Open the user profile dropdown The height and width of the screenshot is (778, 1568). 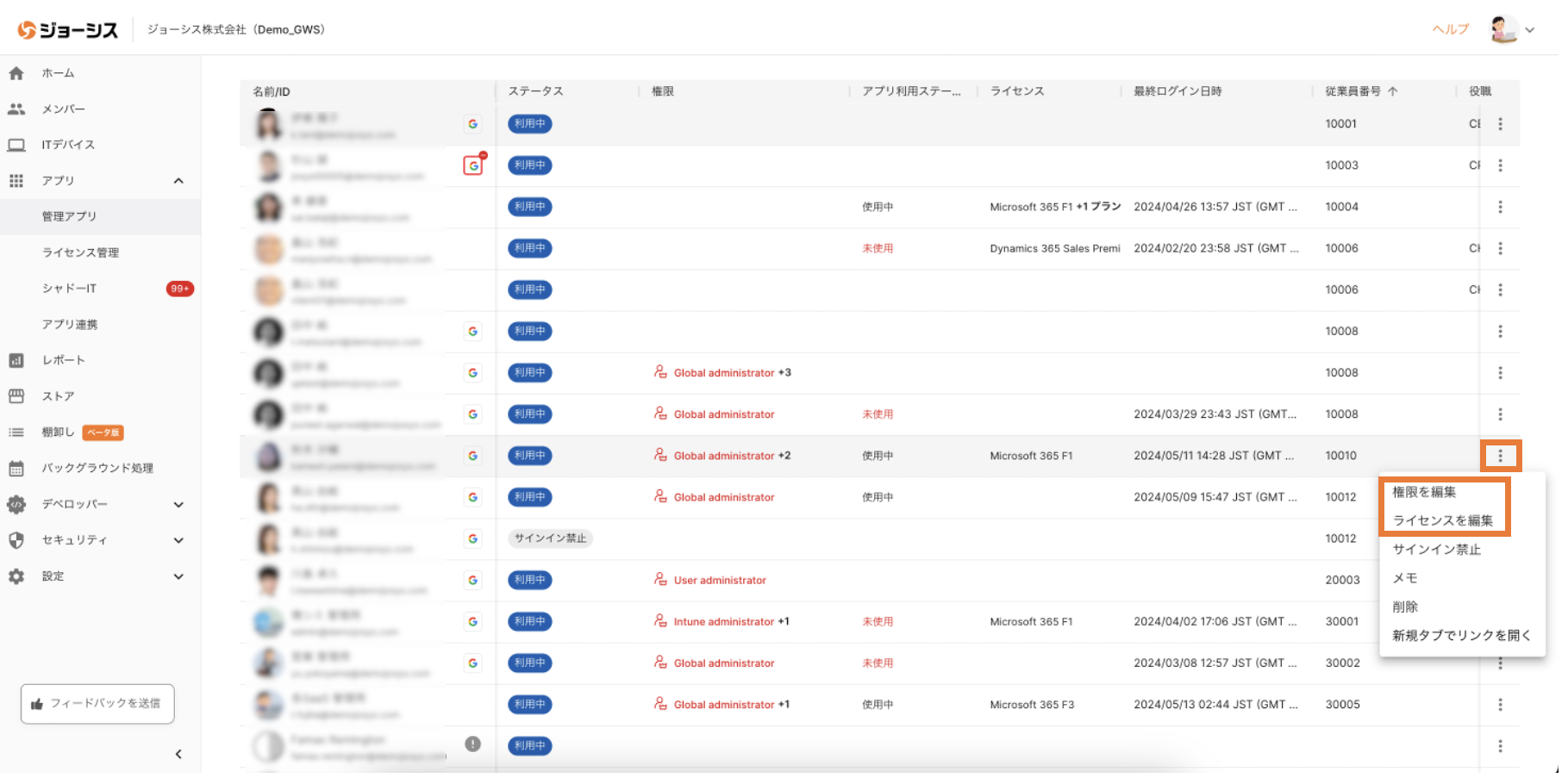pos(1513,30)
